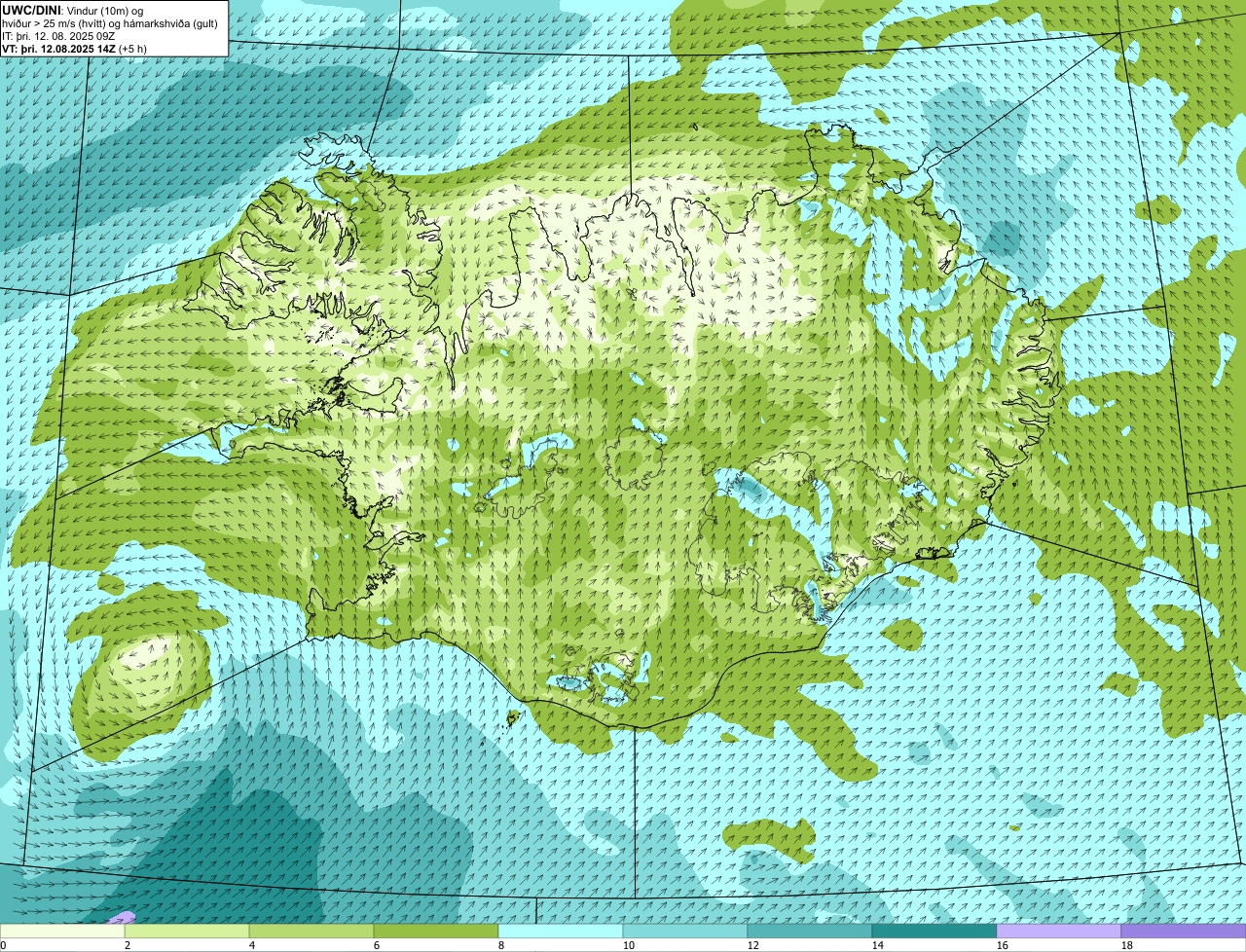The image size is (1246, 952).
Task: Click the 'VT: þri. 12.08.2025 14Z (+5 h)' line
Action: [x=75, y=48]
